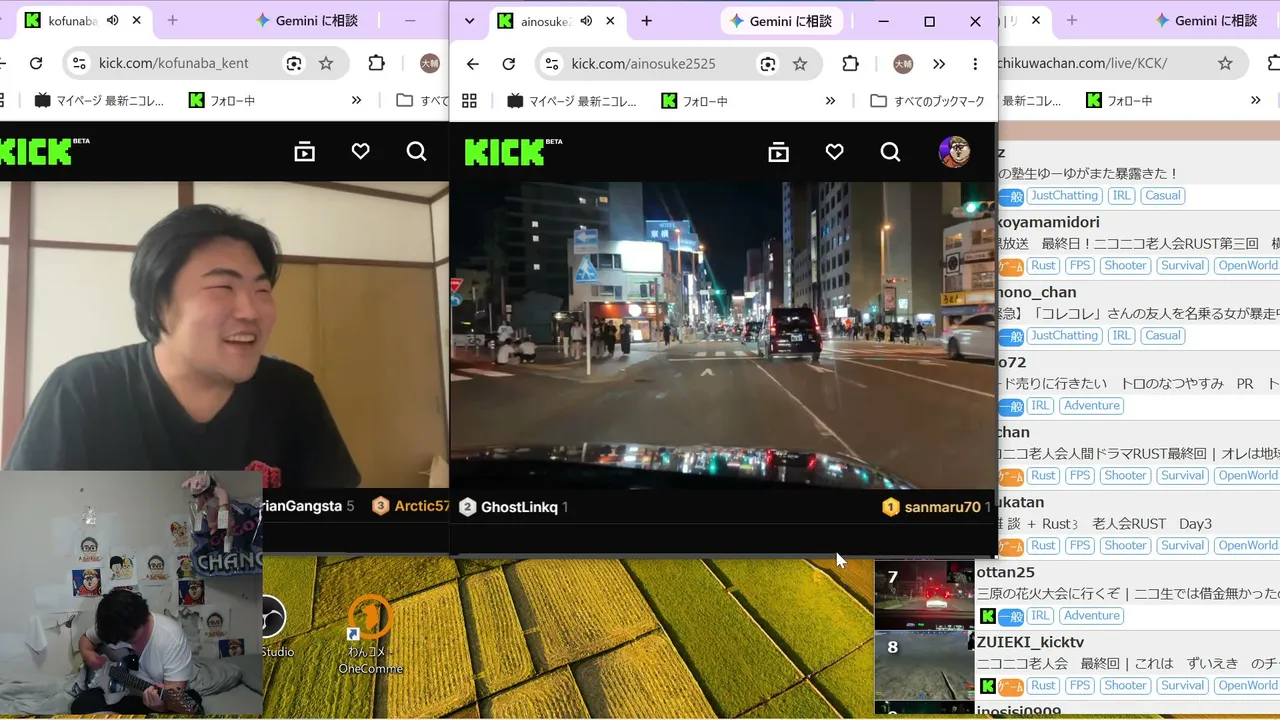Open the tab search dropdown in middle window

point(469,21)
